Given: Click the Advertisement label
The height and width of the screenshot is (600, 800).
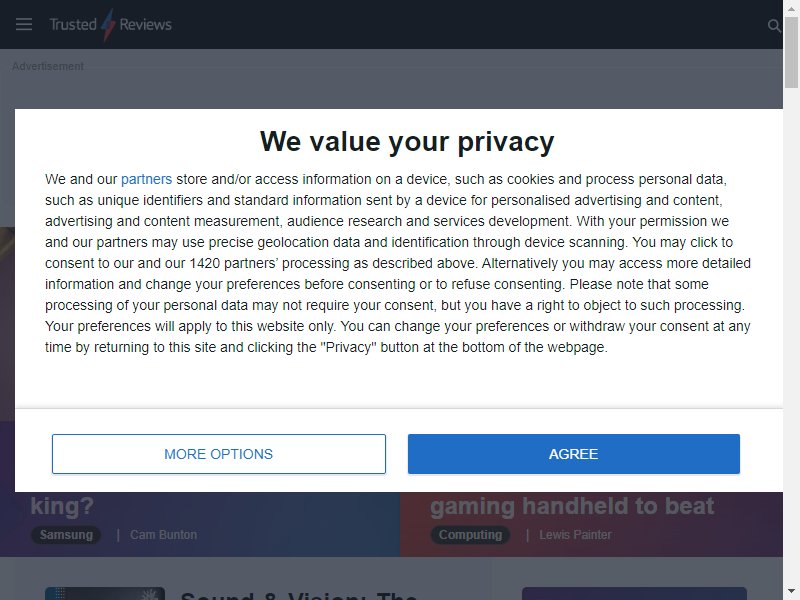Looking at the screenshot, I should tap(48, 66).
